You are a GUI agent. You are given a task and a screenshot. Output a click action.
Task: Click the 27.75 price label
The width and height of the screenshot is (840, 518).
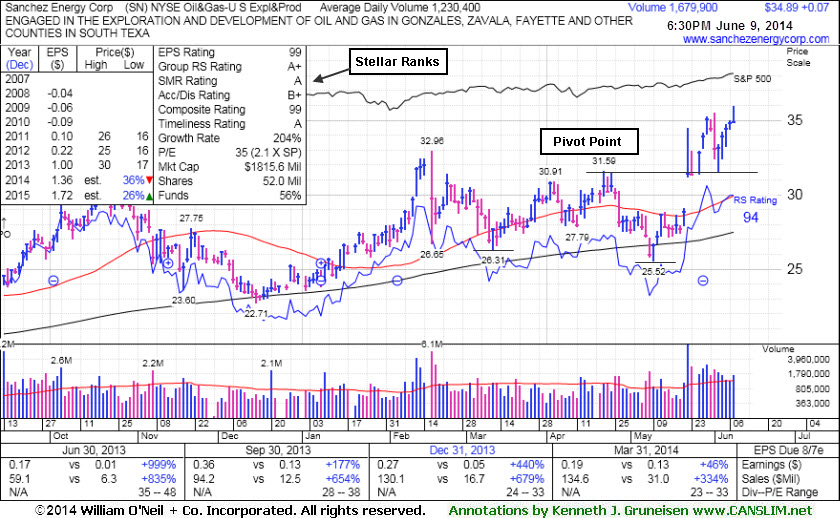[191, 219]
